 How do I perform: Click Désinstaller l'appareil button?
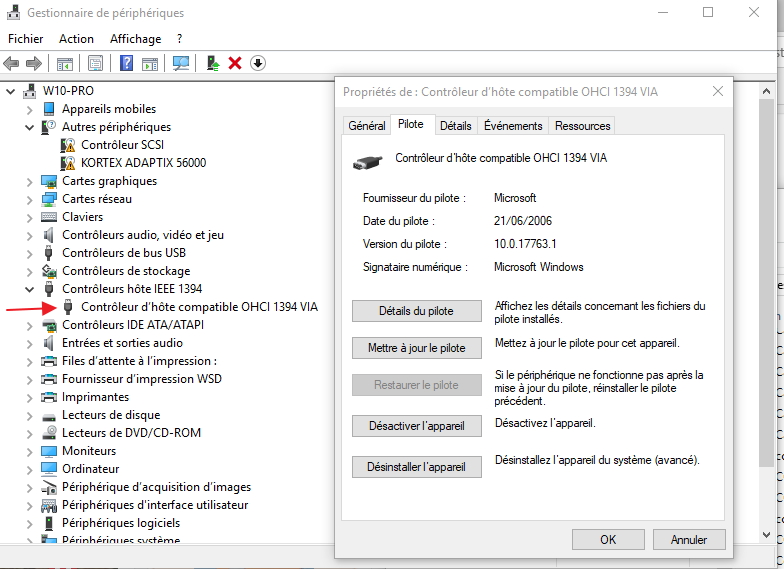tap(416, 467)
